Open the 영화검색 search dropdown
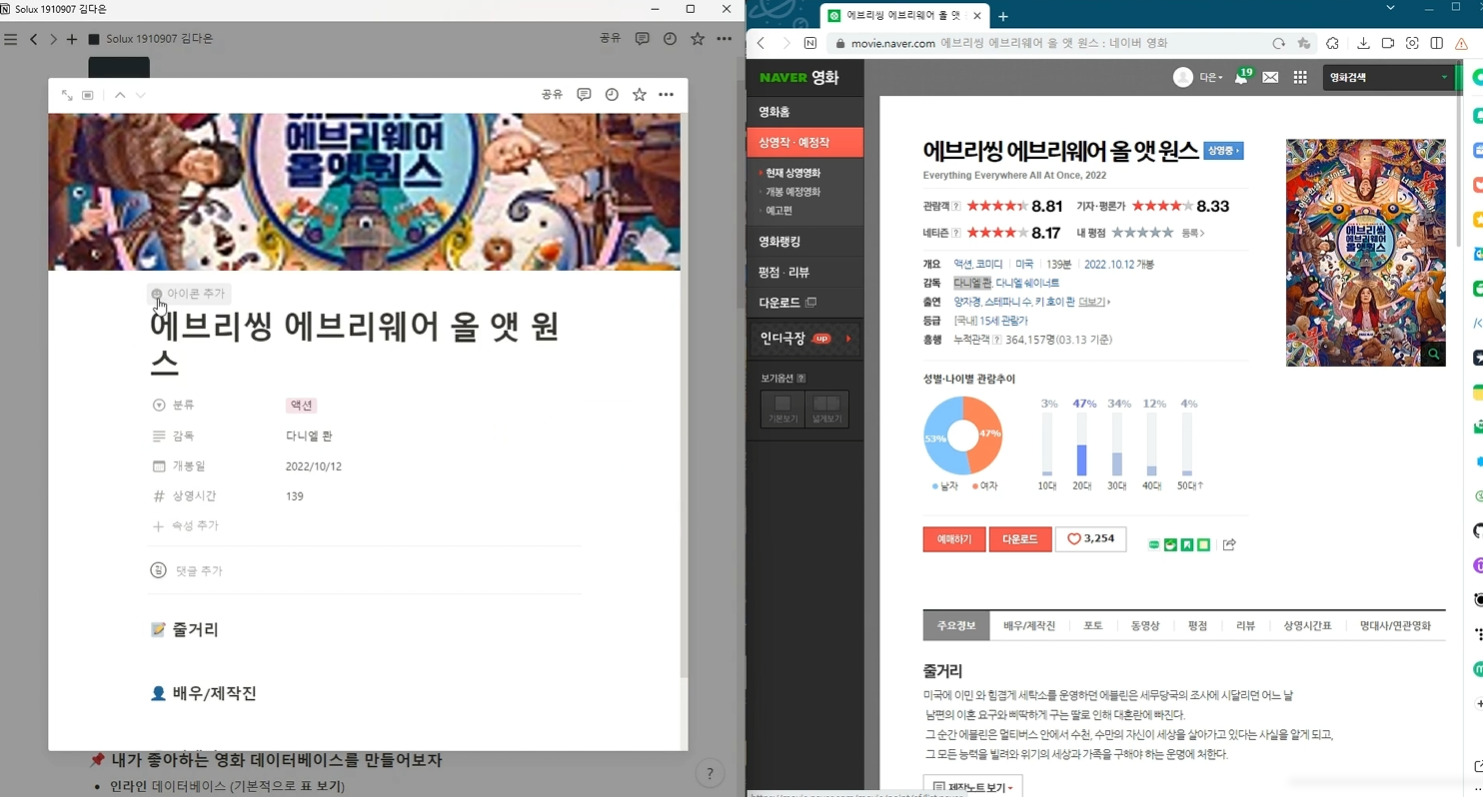Screen dimensions: 1483x797 coord(1444,77)
